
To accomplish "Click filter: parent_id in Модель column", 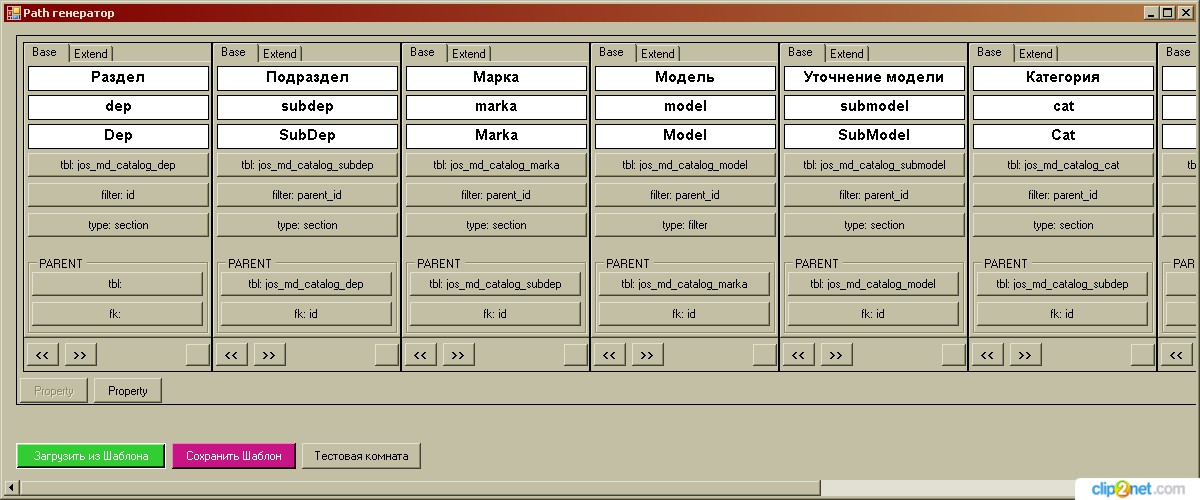I will [686, 195].
